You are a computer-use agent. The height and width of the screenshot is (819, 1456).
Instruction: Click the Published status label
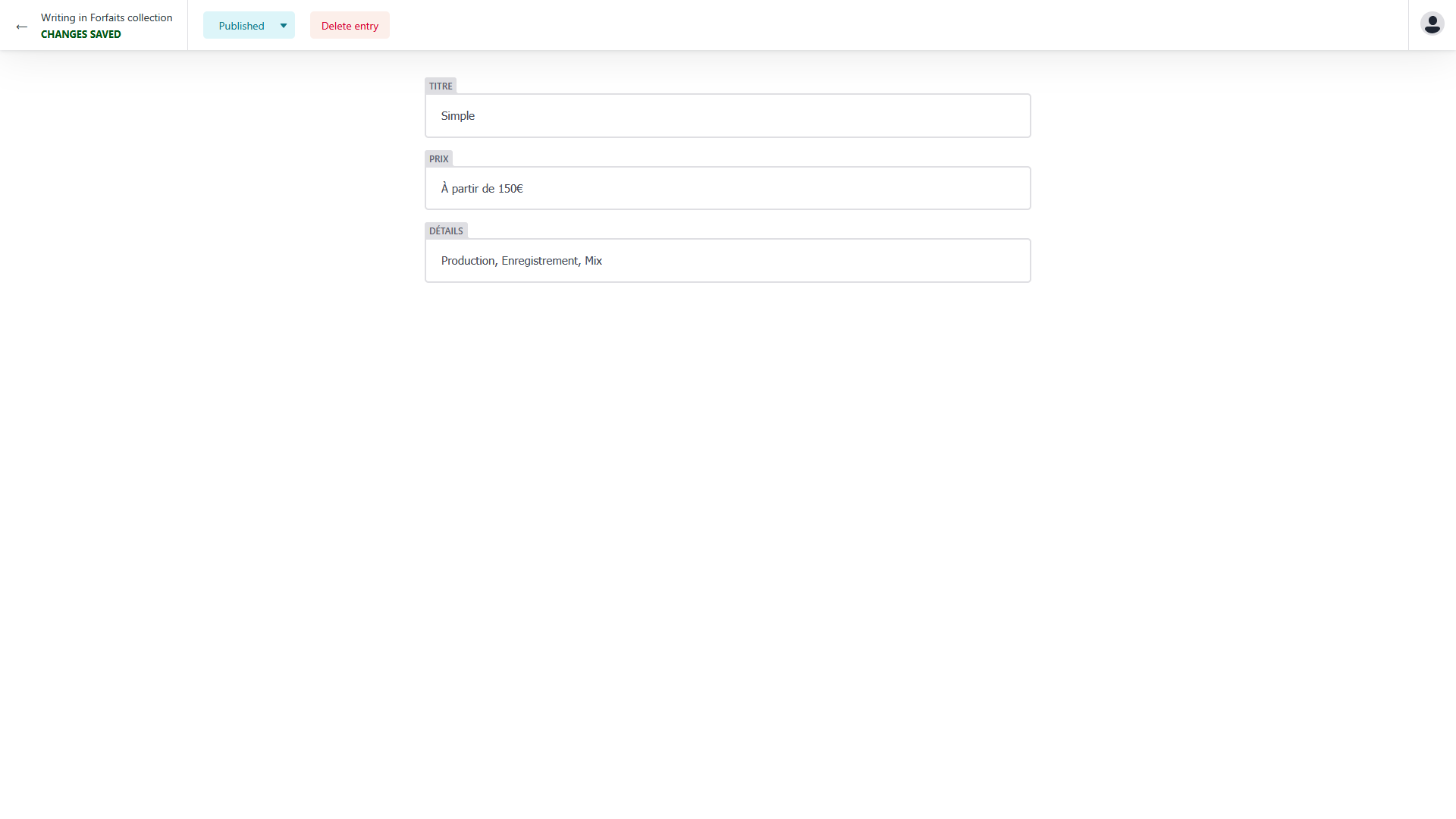241,26
